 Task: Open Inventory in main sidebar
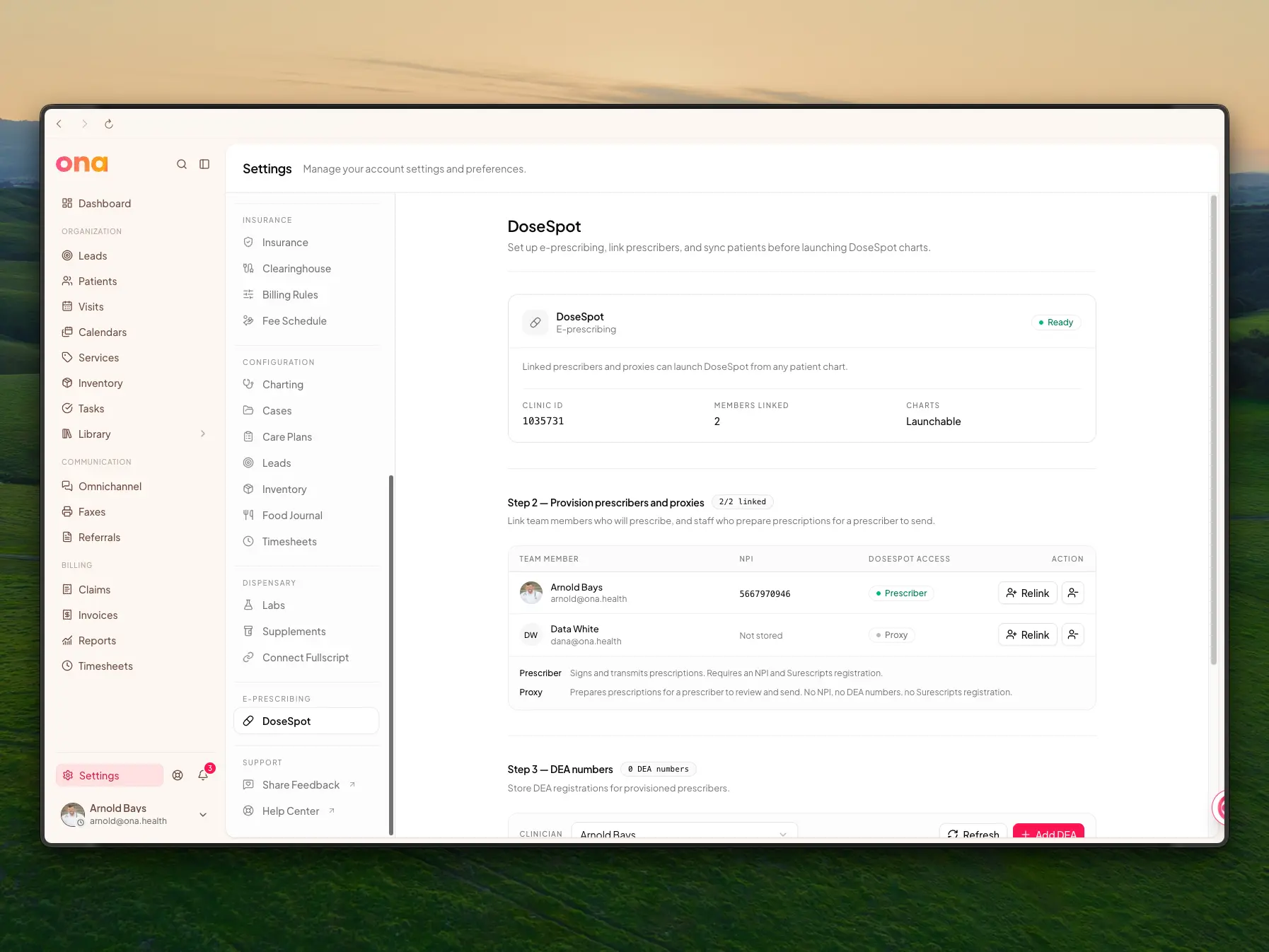(134, 383)
